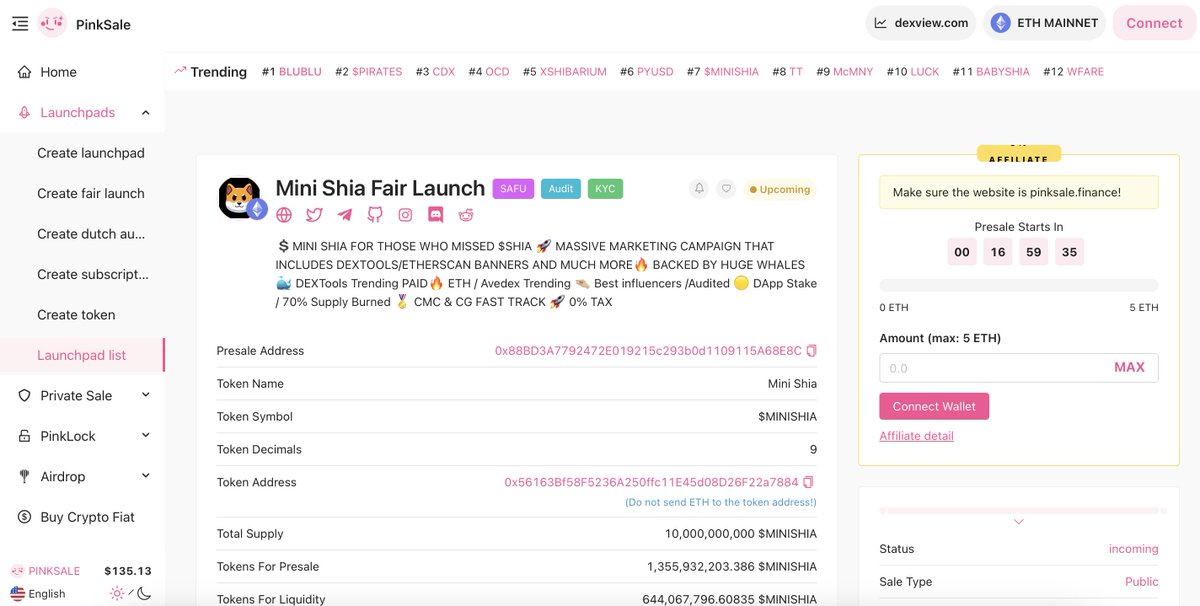Open trending token #5 XSHIBARIUM
The height and width of the screenshot is (606, 1200).
click(x=565, y=72)
